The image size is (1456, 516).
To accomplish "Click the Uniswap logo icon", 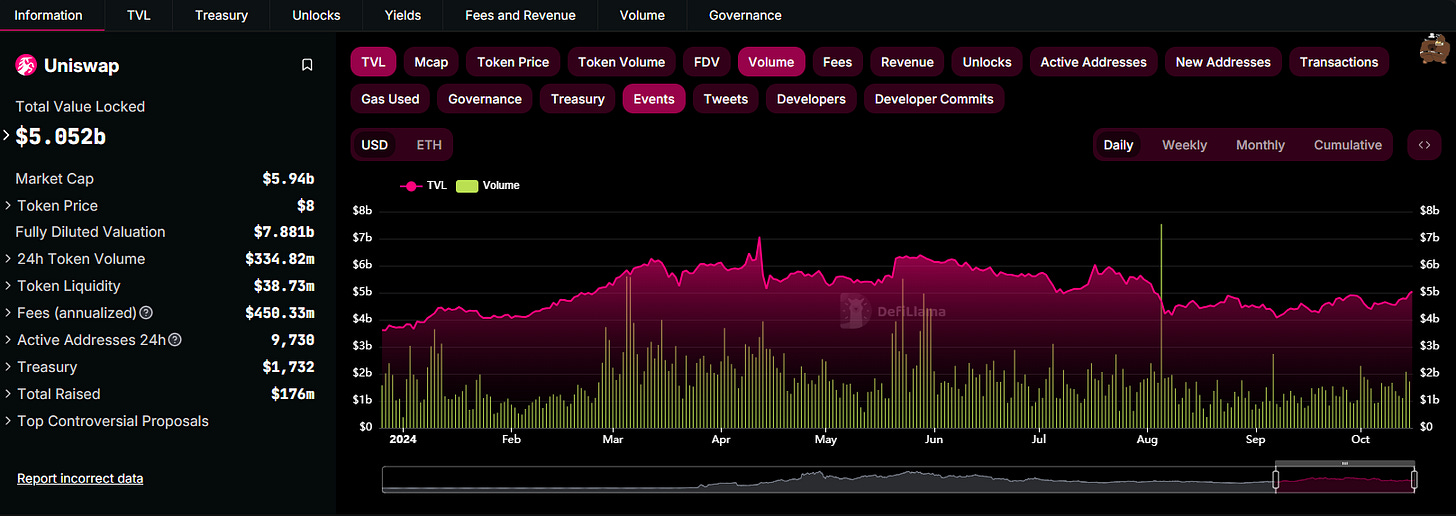I will (26, 65).
